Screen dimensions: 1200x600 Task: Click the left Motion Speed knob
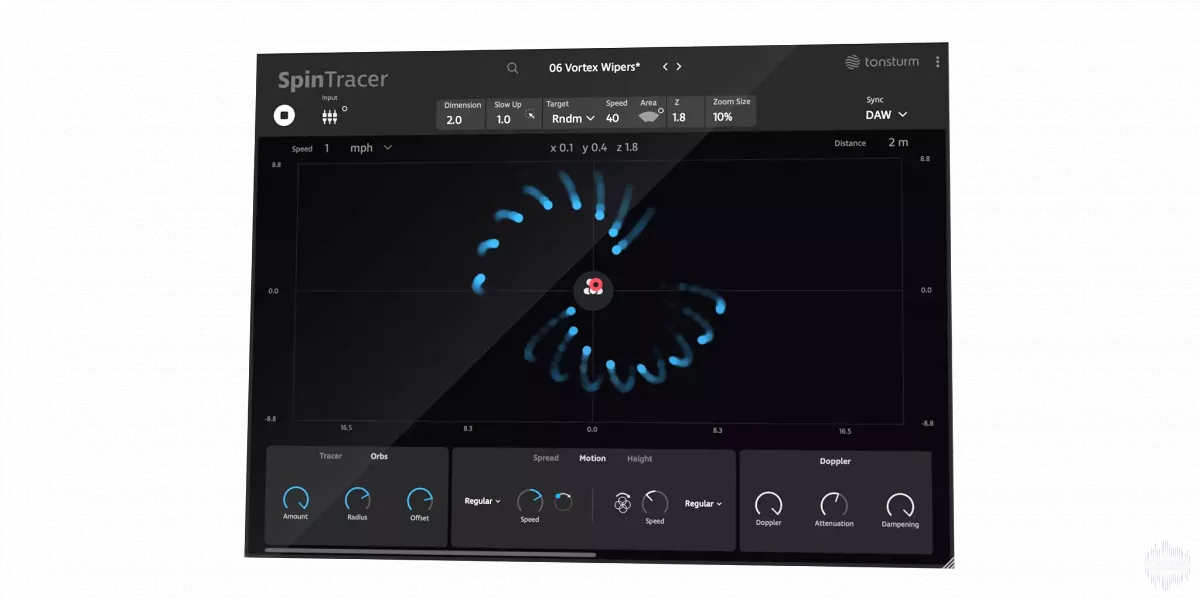tap(530, 501)
